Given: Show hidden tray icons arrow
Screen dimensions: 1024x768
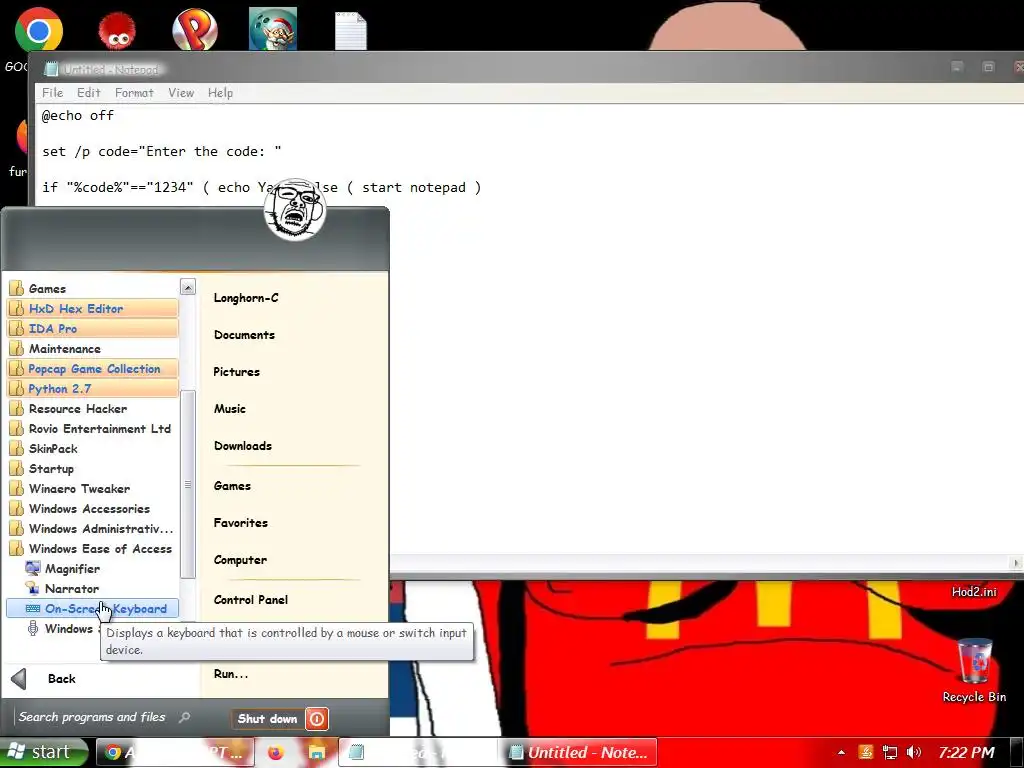Looking at the screenshot, I should [x=841, y=752].
